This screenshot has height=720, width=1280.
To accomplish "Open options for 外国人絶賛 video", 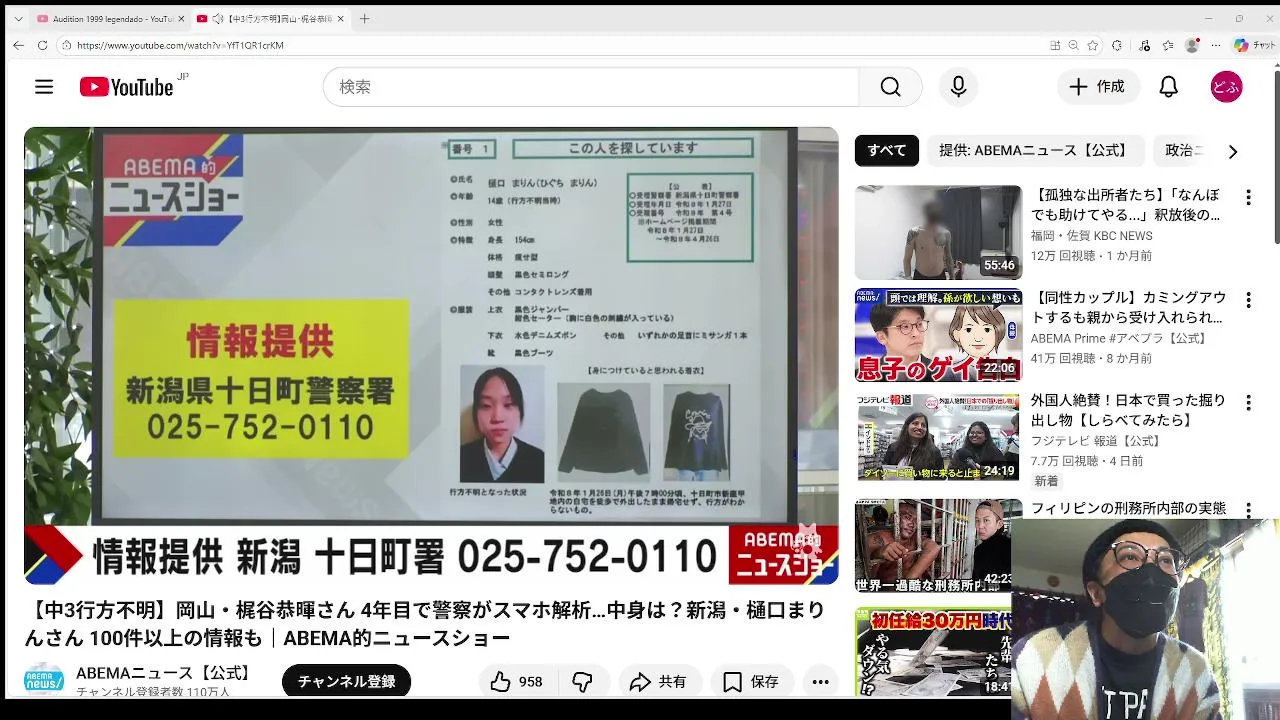I will (1248, 403).
